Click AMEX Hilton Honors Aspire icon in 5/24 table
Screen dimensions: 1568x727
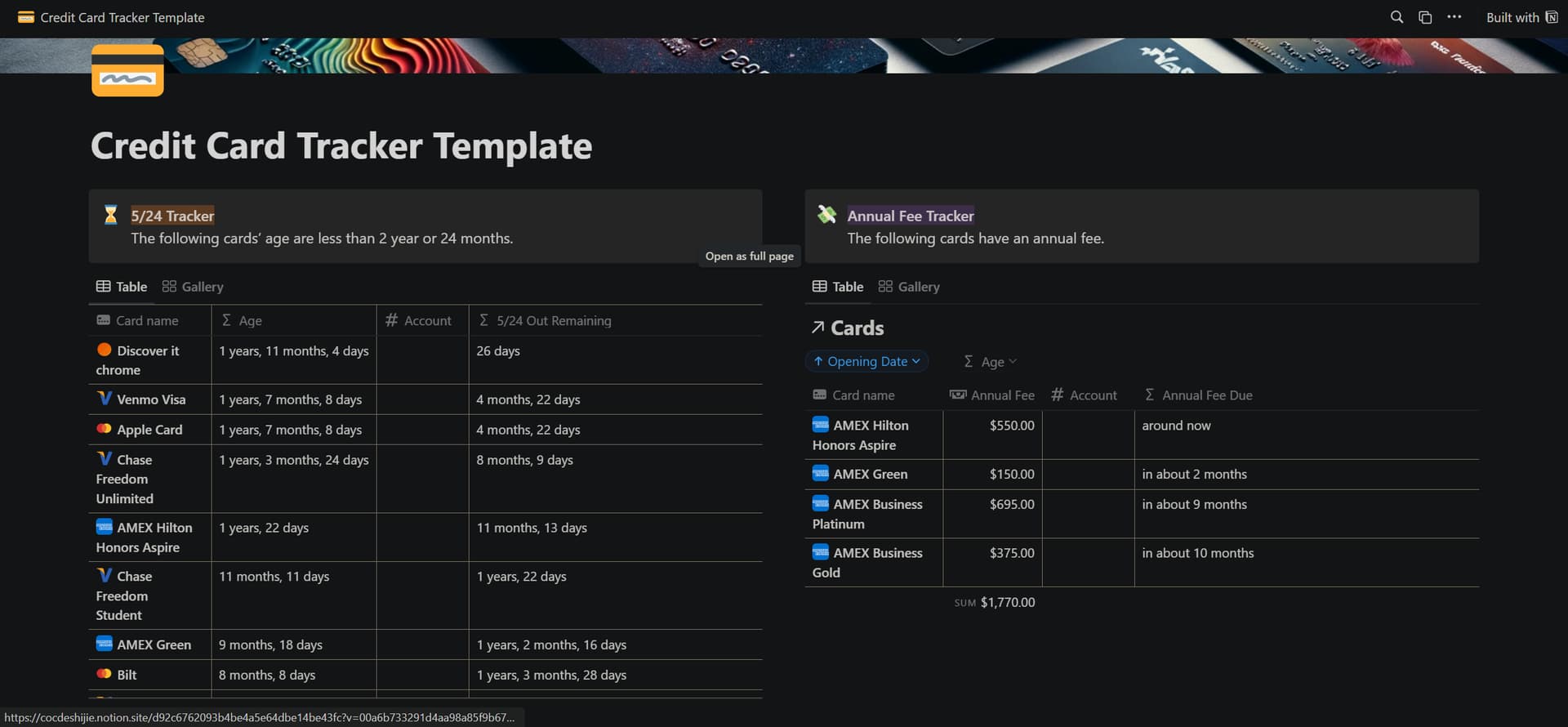click(105, 527)
